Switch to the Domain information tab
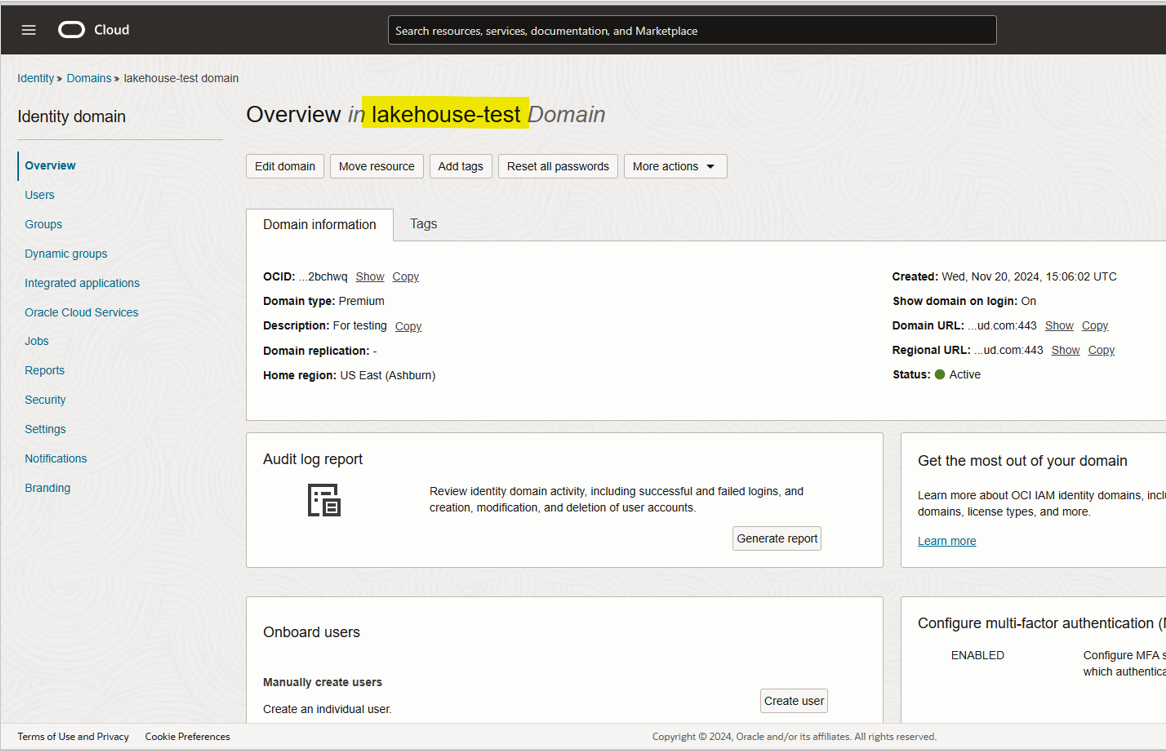The width and height of the screenshot is (1166, 751). 319,224
